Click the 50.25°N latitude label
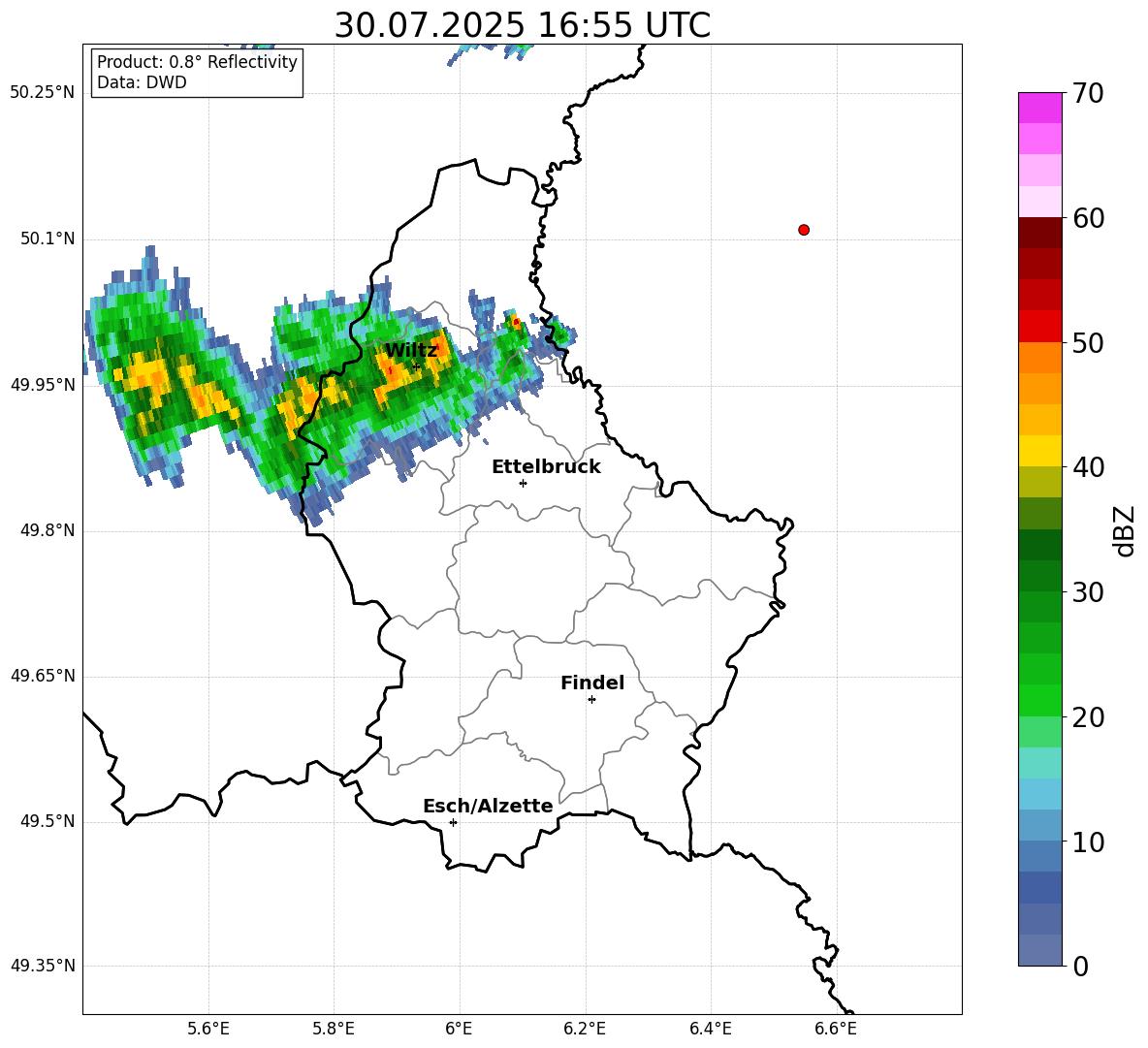This screenshot has width=1148, height=1048. pos(43,93)
